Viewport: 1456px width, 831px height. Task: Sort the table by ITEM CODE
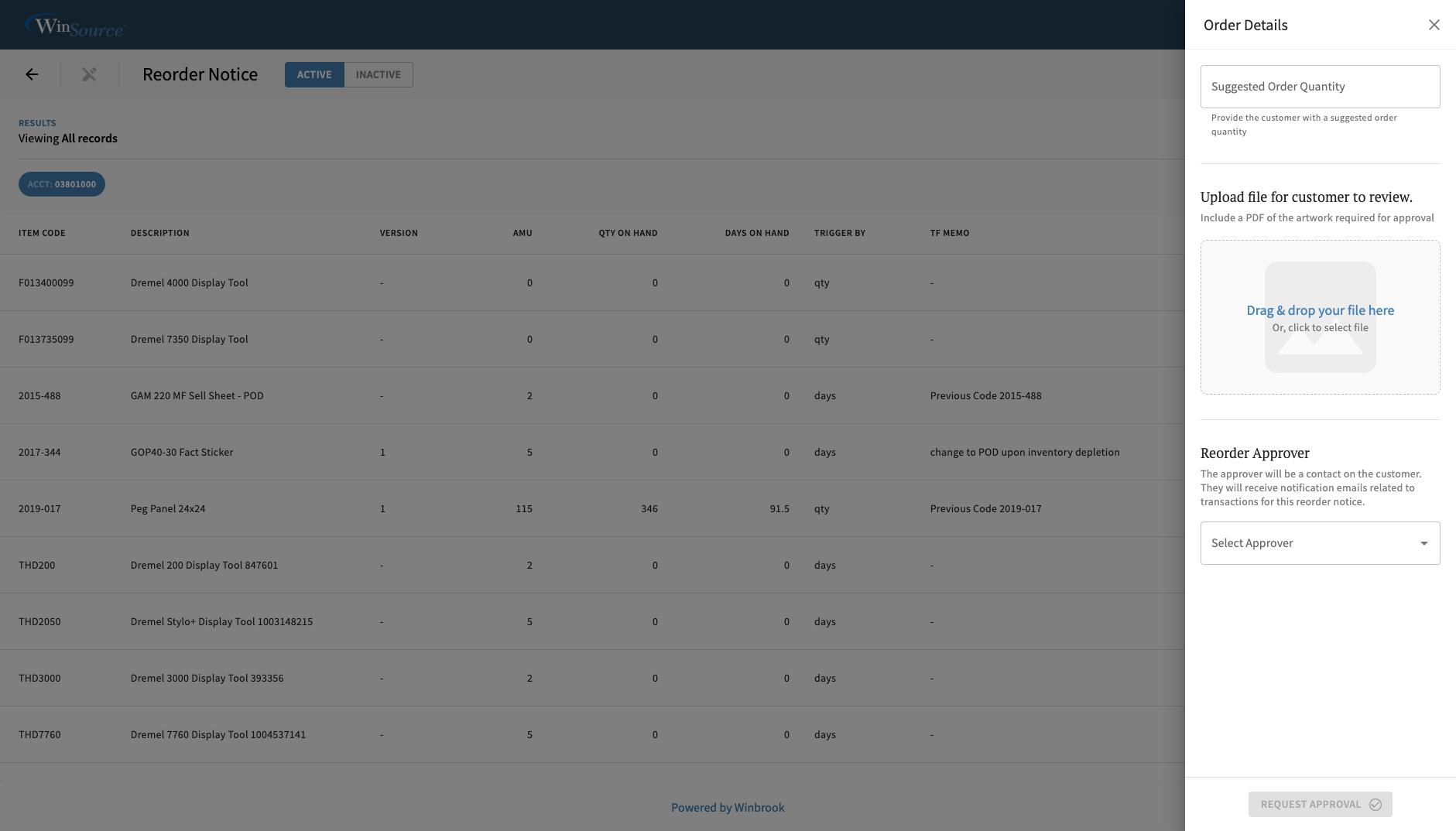[x=42, y=233]
